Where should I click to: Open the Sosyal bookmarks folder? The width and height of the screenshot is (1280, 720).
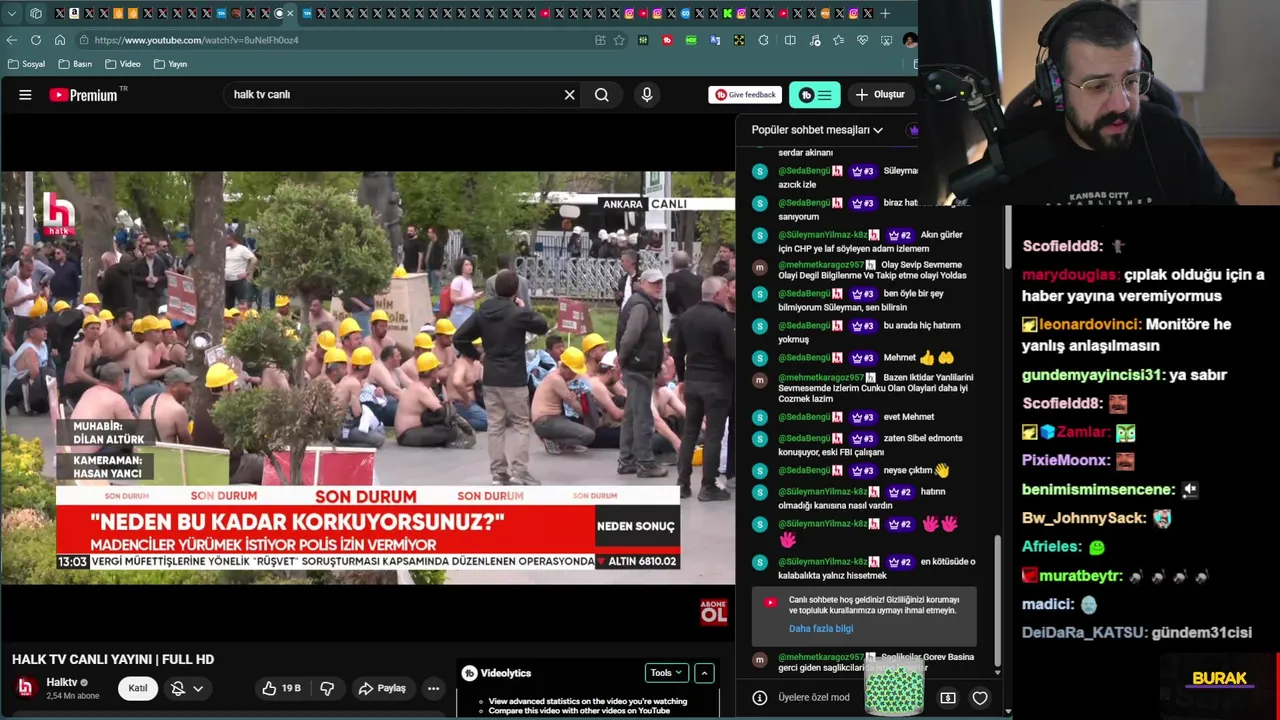coord(27,64)
